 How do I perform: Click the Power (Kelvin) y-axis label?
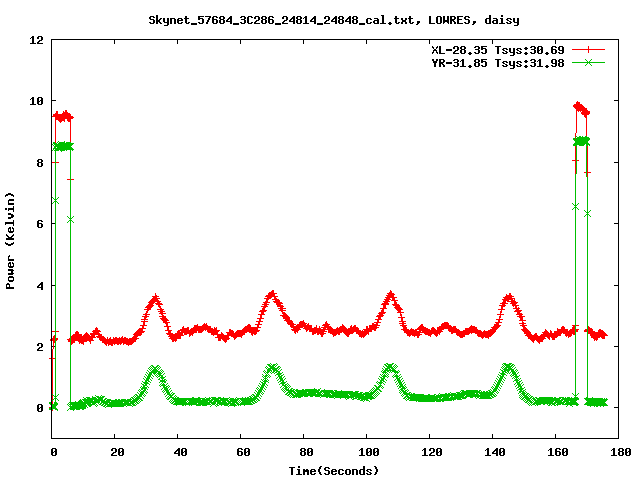pyautogui.click(x=10, y=241)
